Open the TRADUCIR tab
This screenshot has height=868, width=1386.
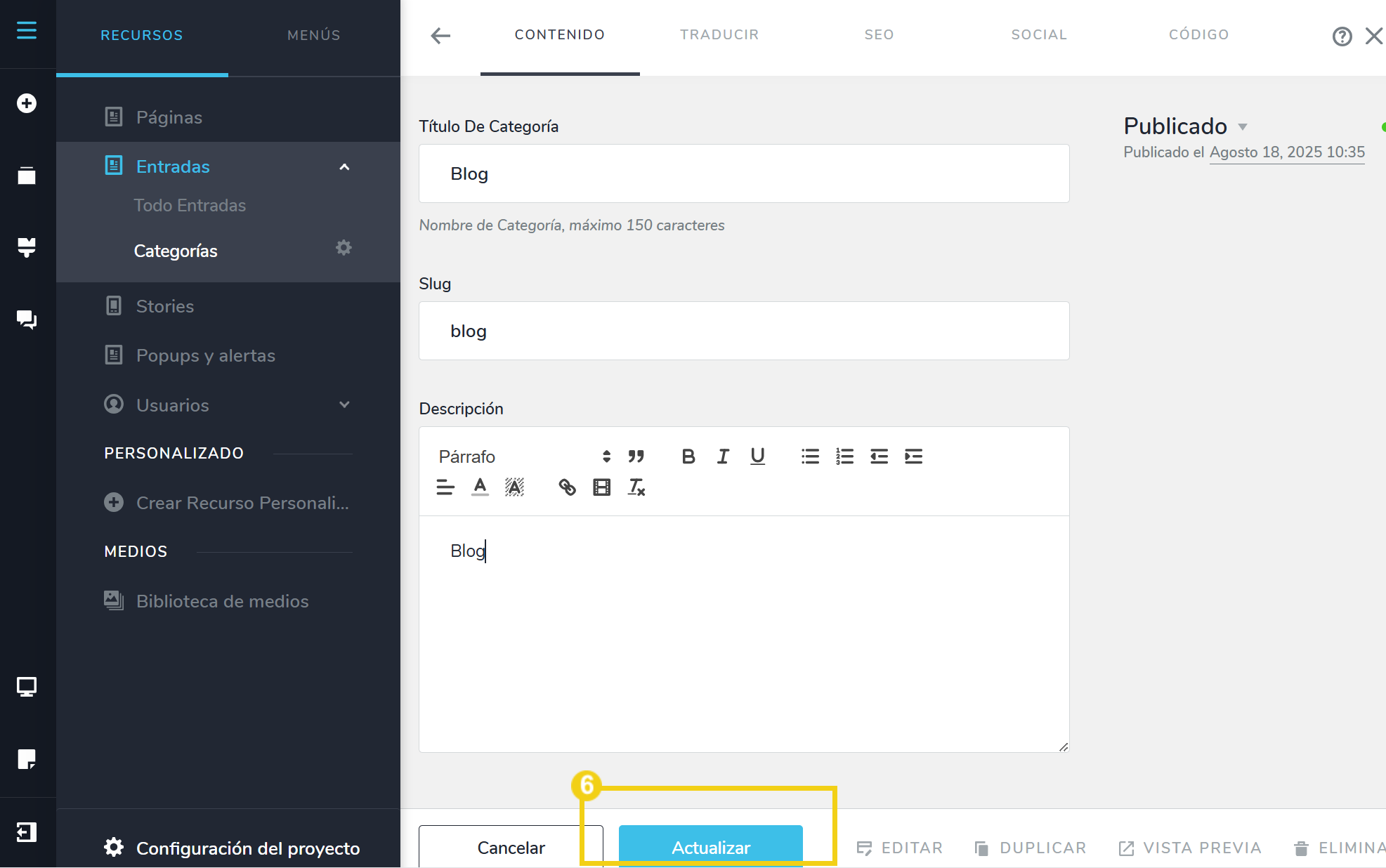(x=719, y=35)
